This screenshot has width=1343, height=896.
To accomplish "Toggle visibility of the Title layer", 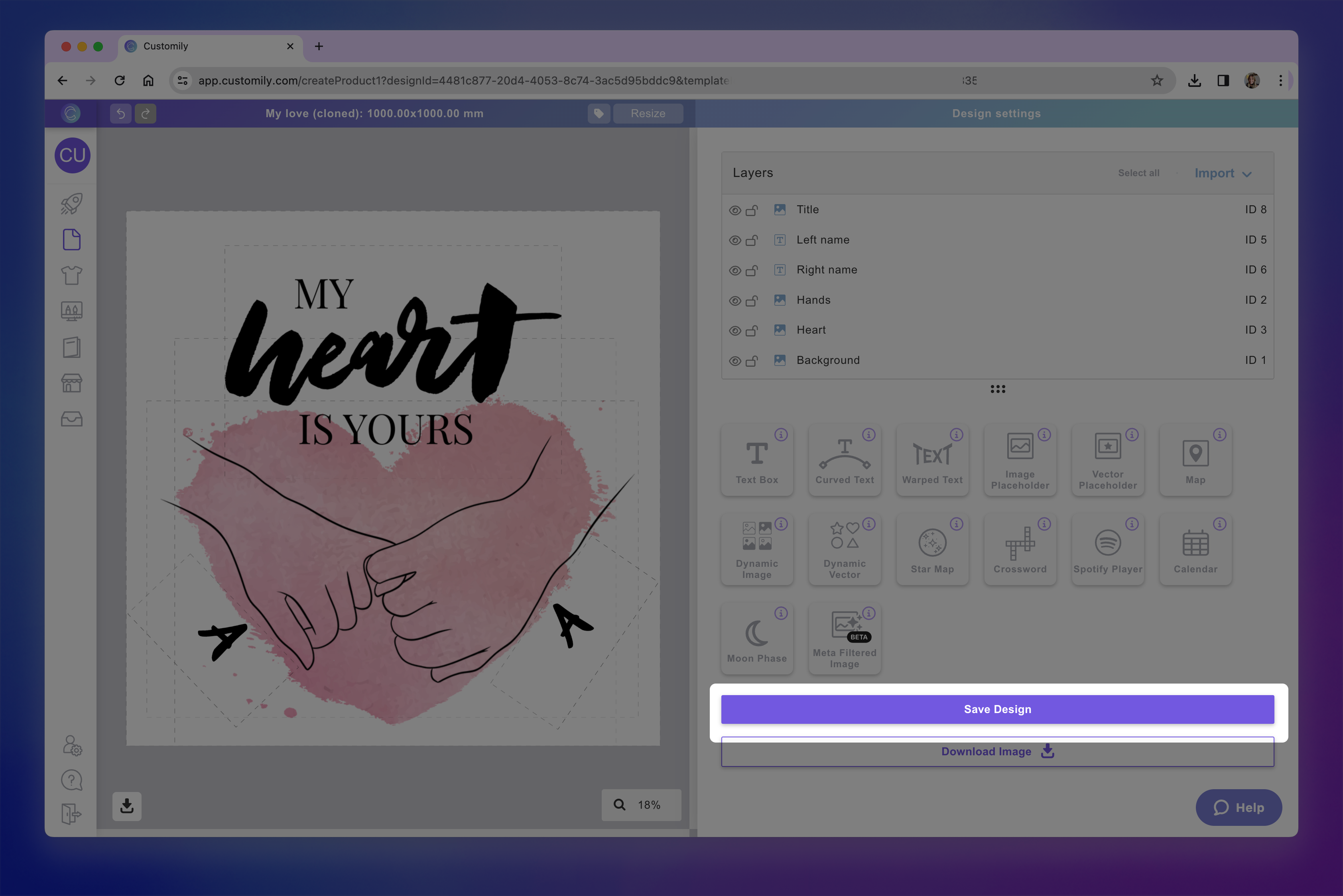I will [x=735, y=210].
